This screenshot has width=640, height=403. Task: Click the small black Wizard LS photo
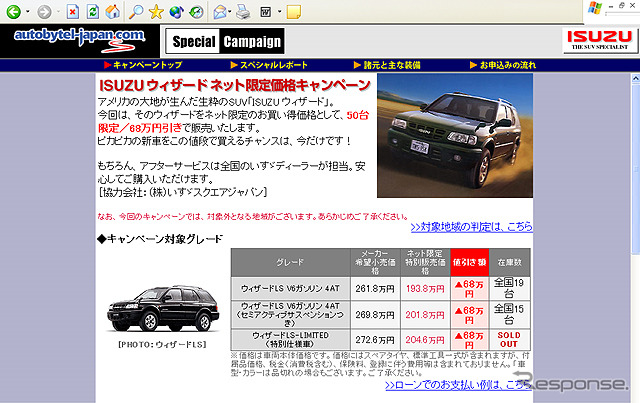(162, 309)
